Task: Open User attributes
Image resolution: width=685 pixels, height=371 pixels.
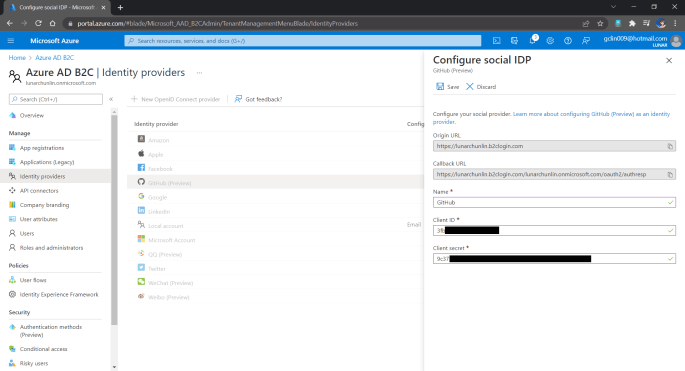Action: [x=38, y=219]
